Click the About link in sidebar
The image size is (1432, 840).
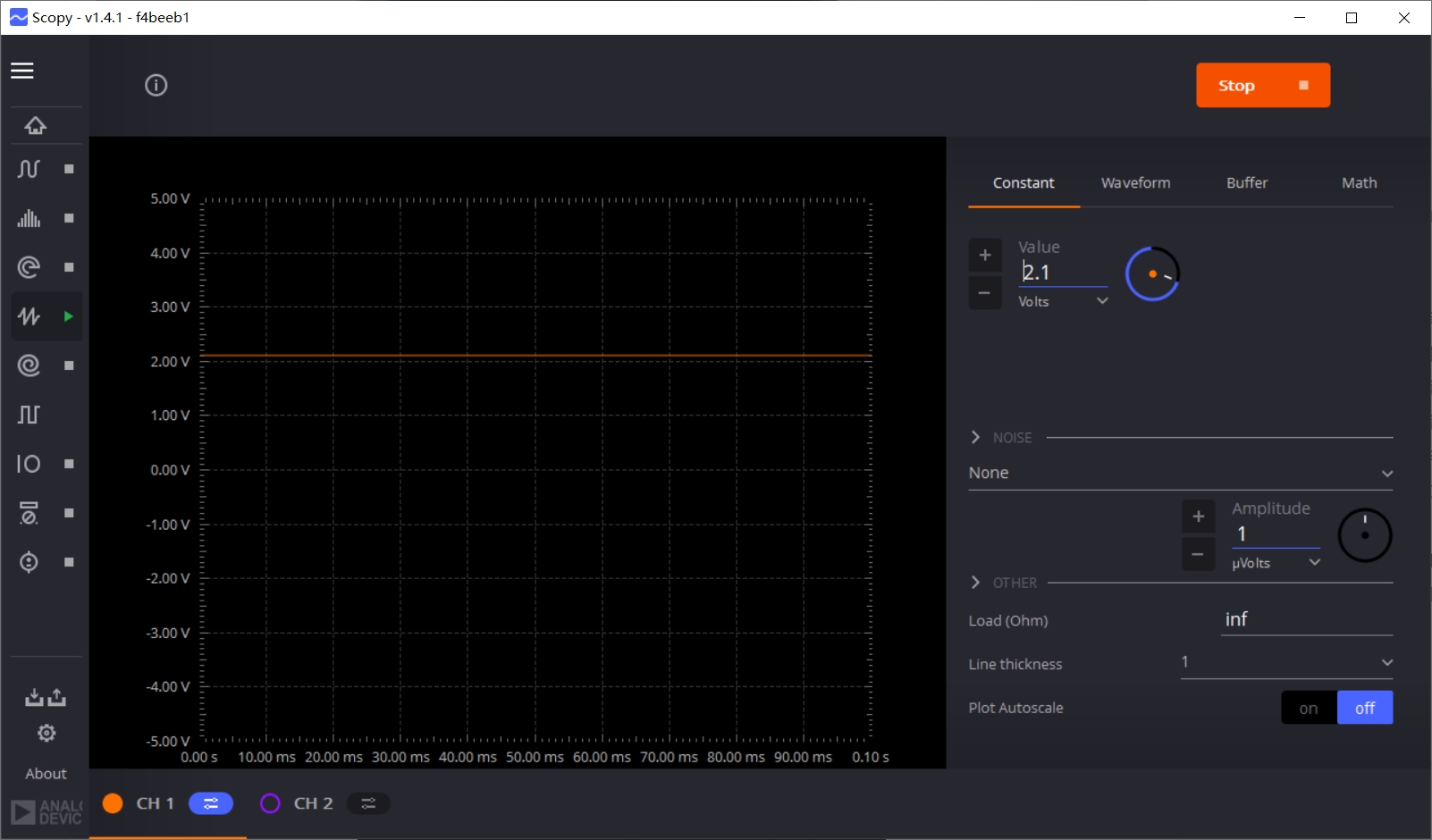click(x=46, y=774)
